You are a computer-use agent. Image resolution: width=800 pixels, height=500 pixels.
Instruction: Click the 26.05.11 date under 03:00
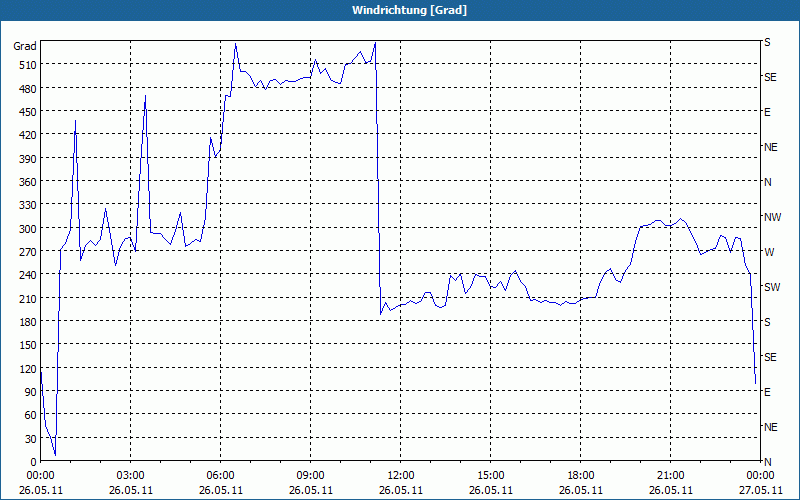(x=131, y=490)
